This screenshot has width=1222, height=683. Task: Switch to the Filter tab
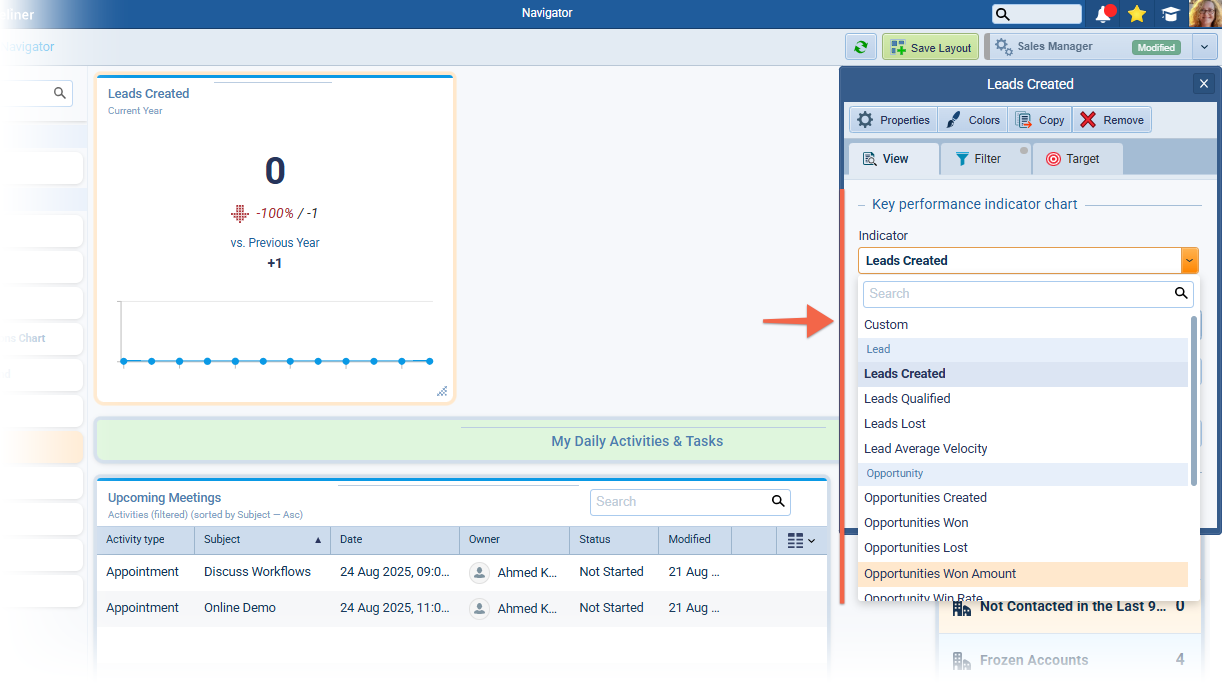click(978, 159)
